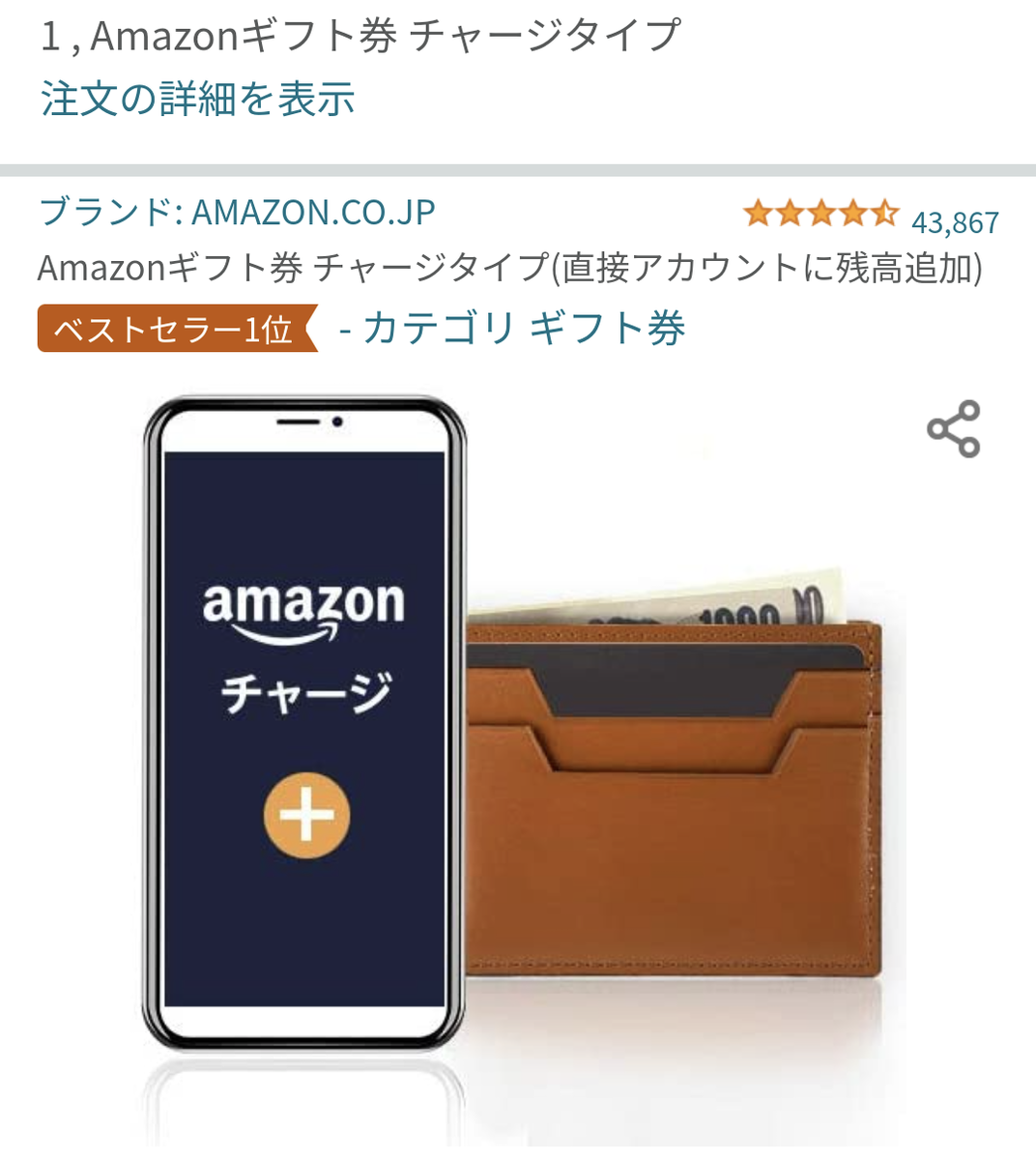The width and height of the screenshot is (1036, 1160).
Task: Tap the phone's front camera dot in the picture
Action: point(337,422)
